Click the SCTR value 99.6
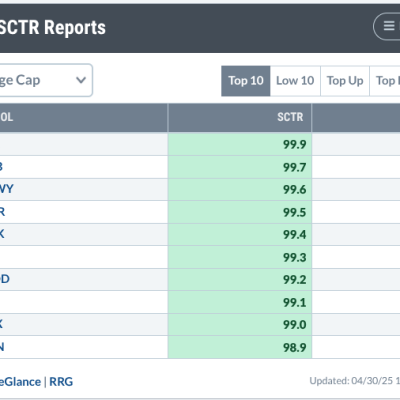 click(x=295, y=189)
